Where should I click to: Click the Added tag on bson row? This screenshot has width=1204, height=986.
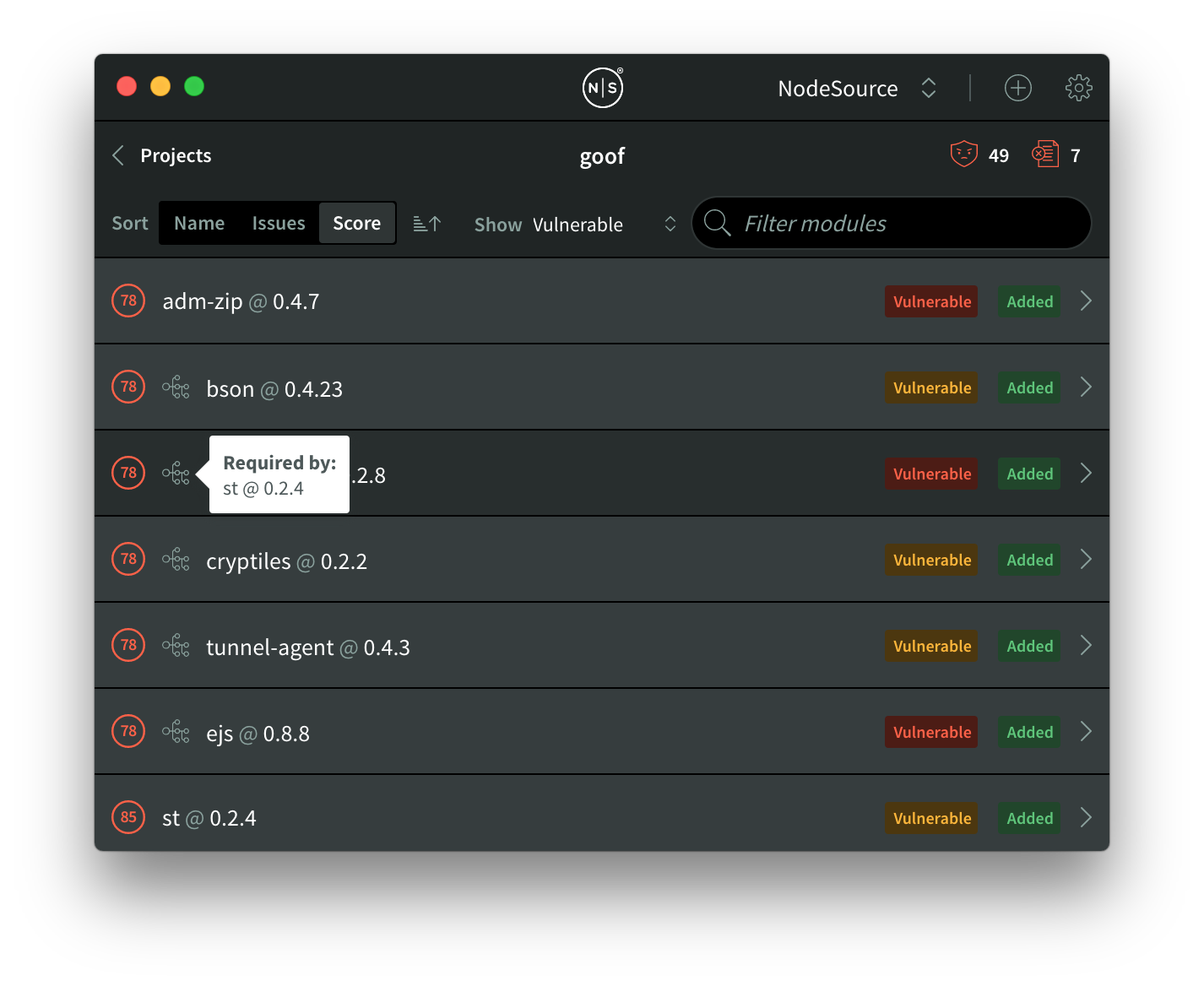(x=1029, y=387)
